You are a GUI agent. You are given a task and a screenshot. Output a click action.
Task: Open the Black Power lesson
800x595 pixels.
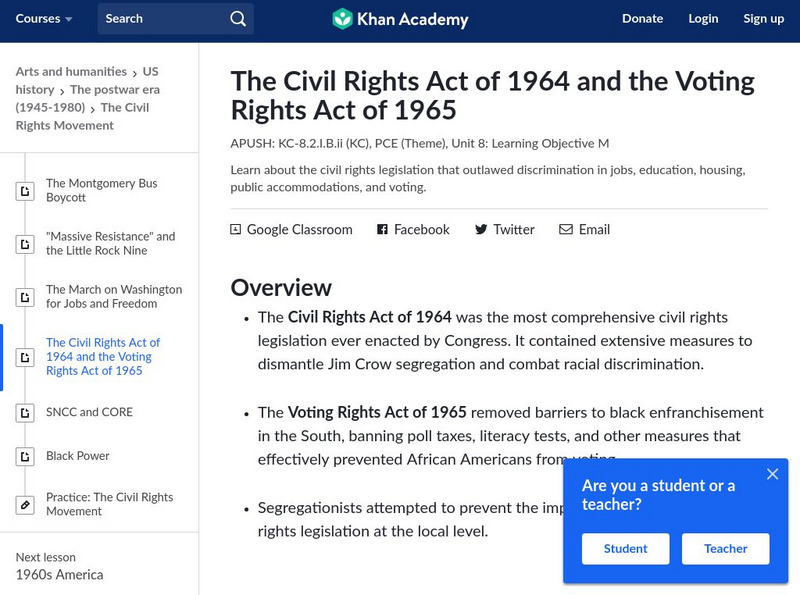pos(78,456)
